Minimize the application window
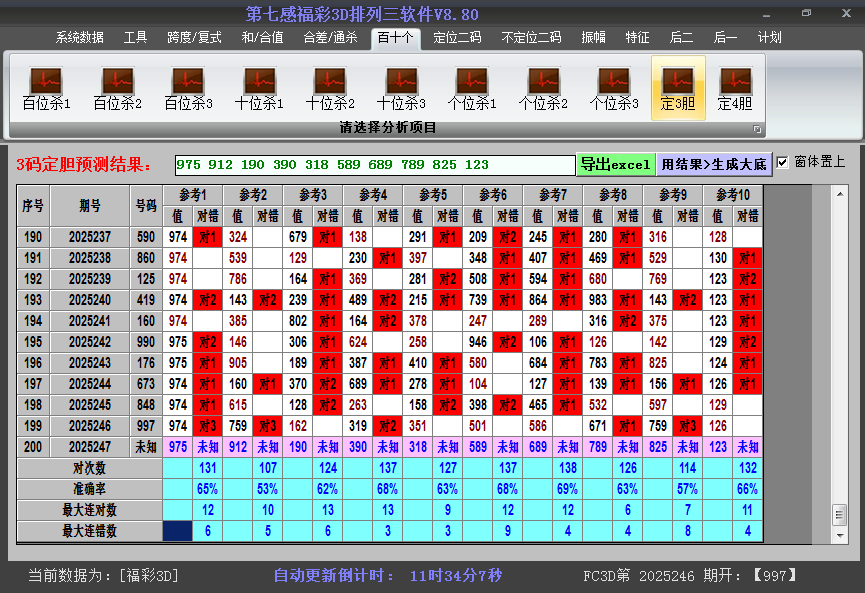865x593 pixels. [767, 13]
